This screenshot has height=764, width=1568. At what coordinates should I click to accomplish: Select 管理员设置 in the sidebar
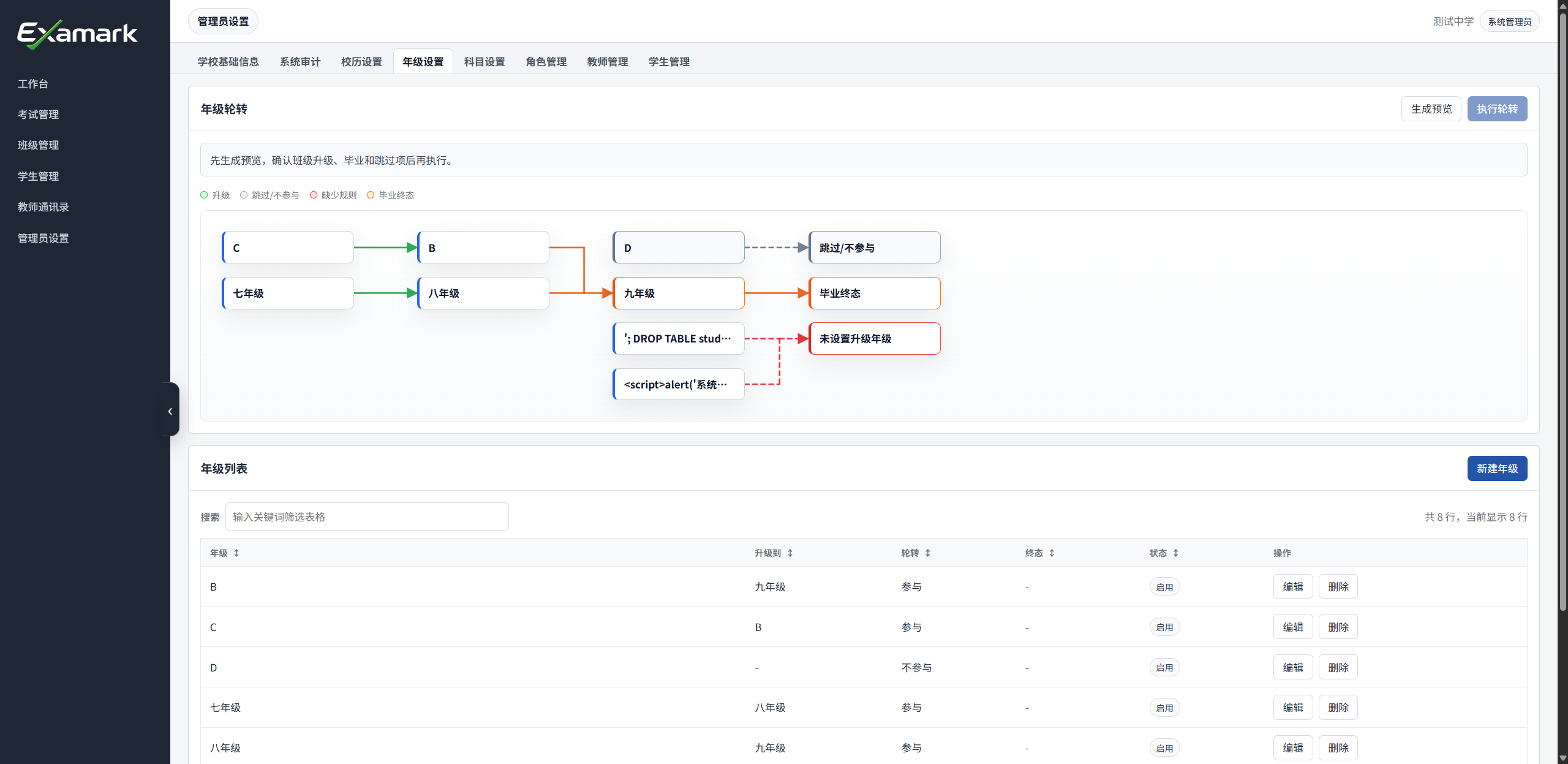click(x=43, y=238)
